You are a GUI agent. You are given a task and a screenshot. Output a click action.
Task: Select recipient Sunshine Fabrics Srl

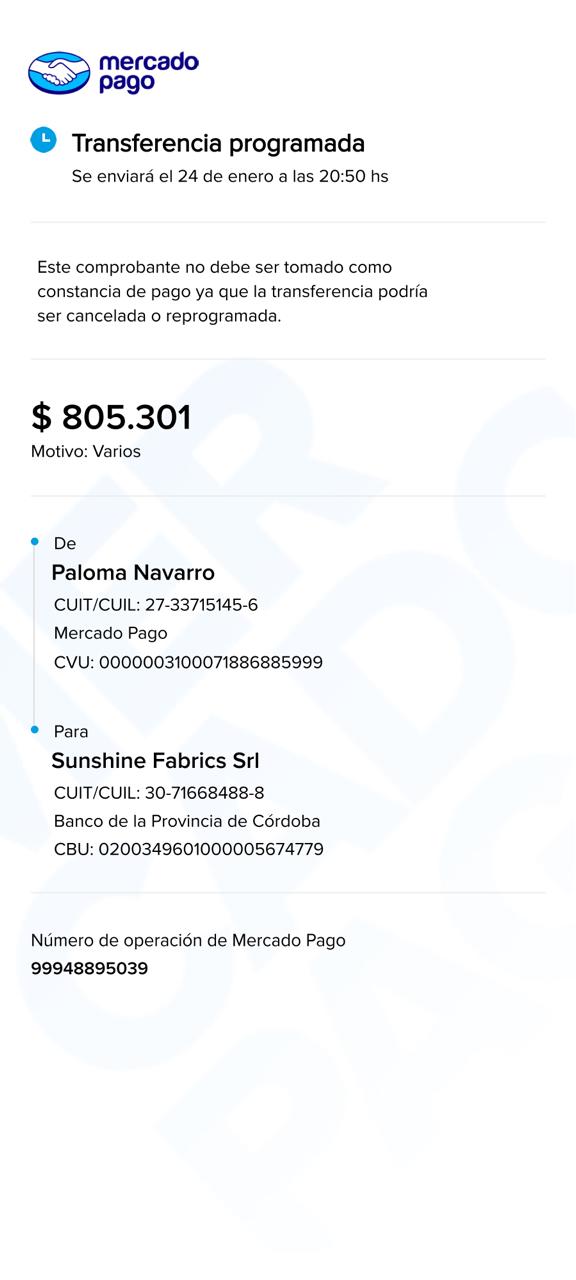(155, 761)
